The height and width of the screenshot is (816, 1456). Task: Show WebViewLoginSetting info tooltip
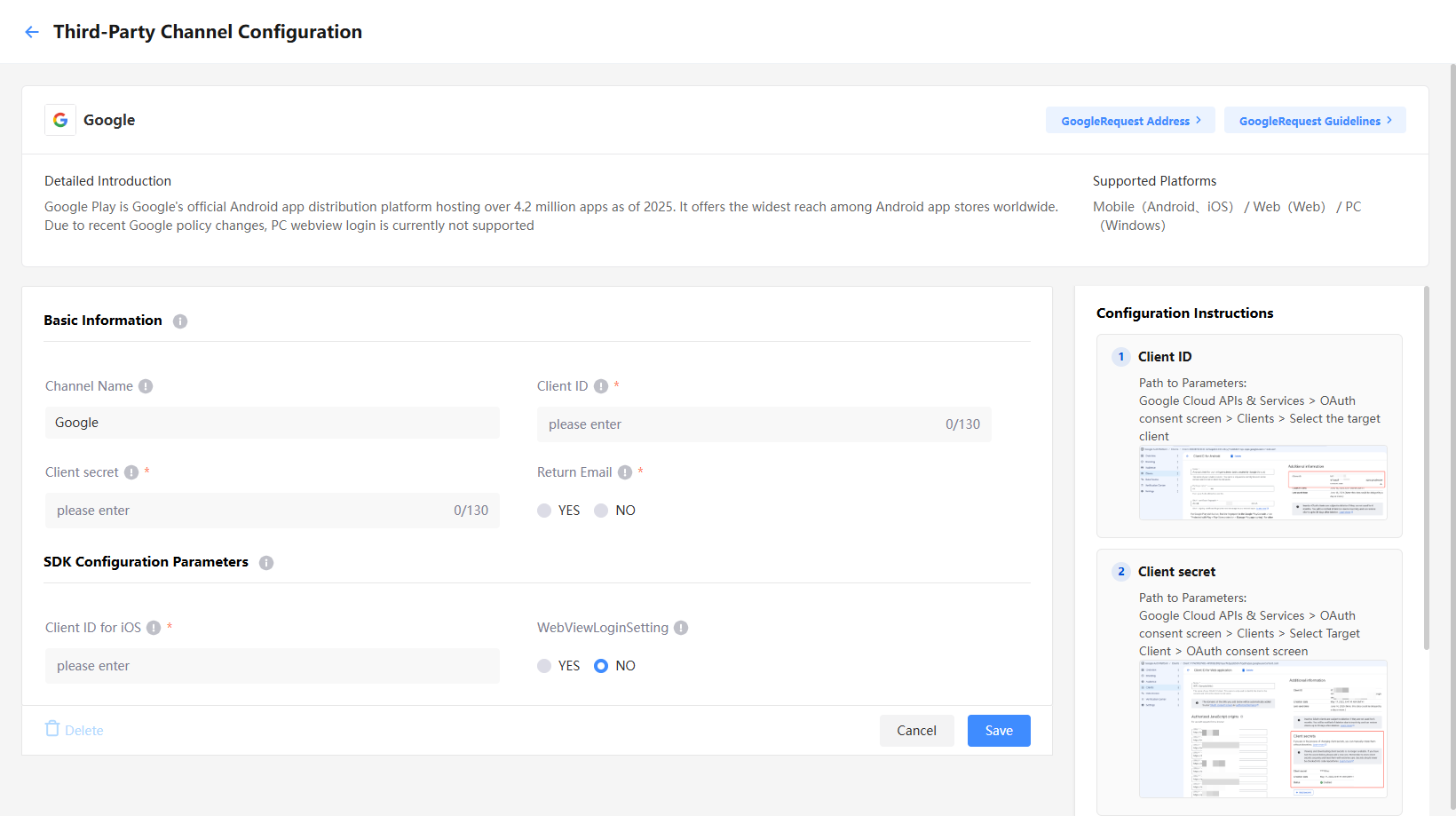point(681,628)
